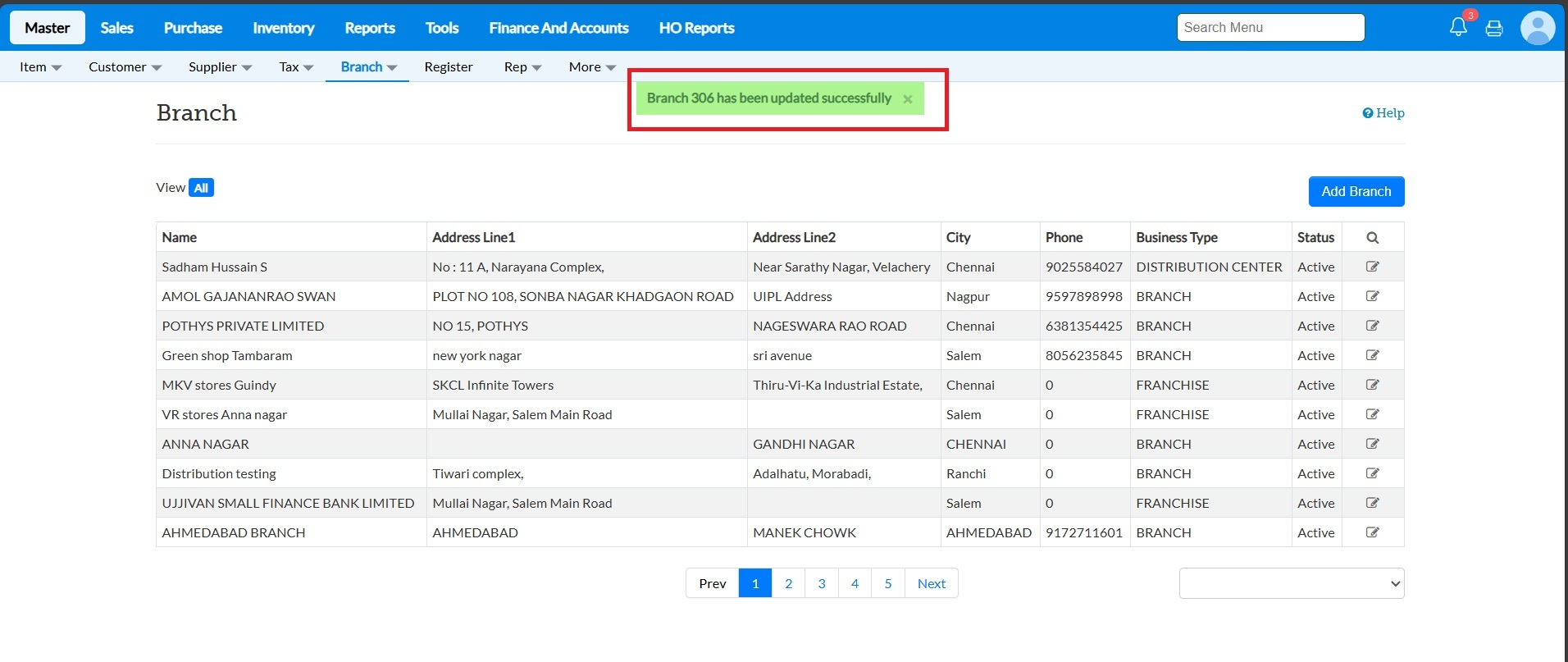This screenshot has width=1568, height=662.
Task: Open the More submenu dropdown
Action: click(x=592, y=67)
